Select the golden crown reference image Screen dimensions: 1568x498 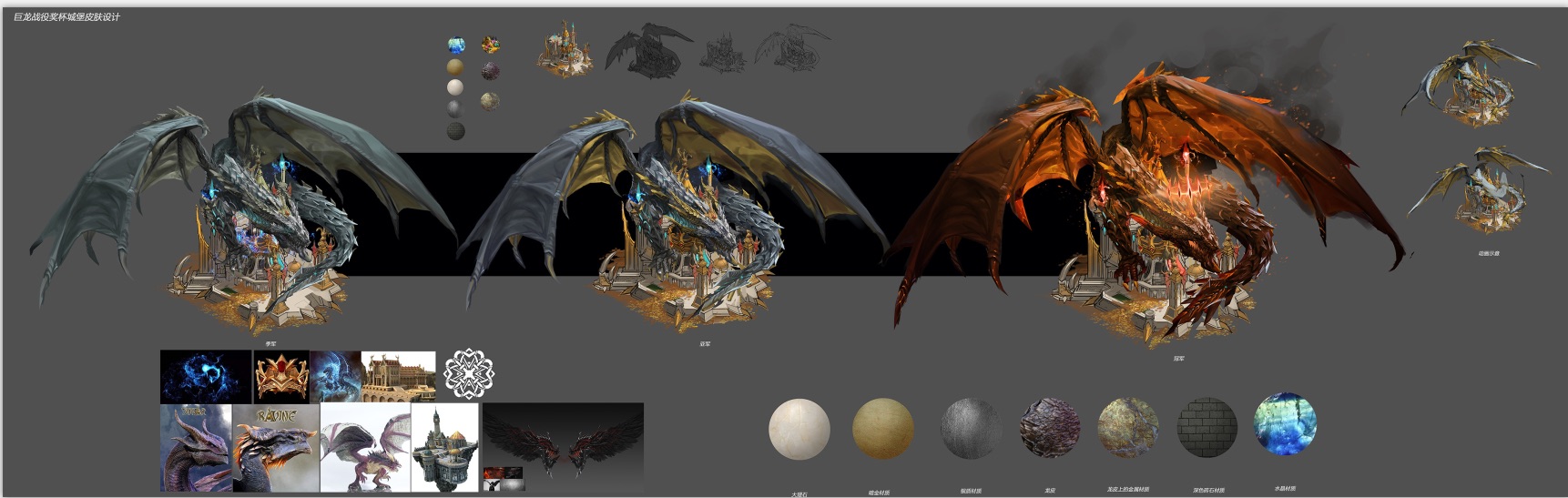tap(280, 377)
